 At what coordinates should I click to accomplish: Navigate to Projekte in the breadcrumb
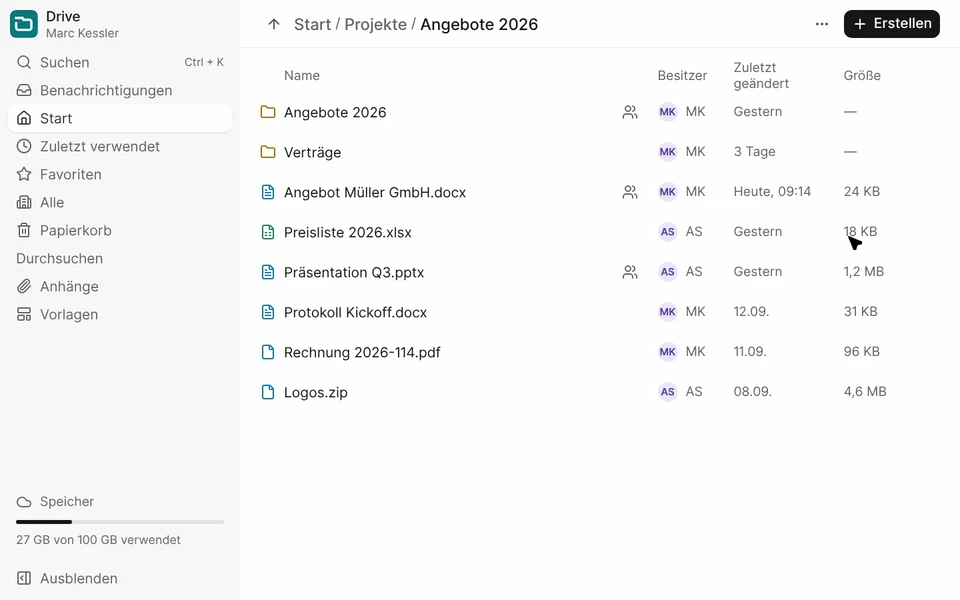375,24
